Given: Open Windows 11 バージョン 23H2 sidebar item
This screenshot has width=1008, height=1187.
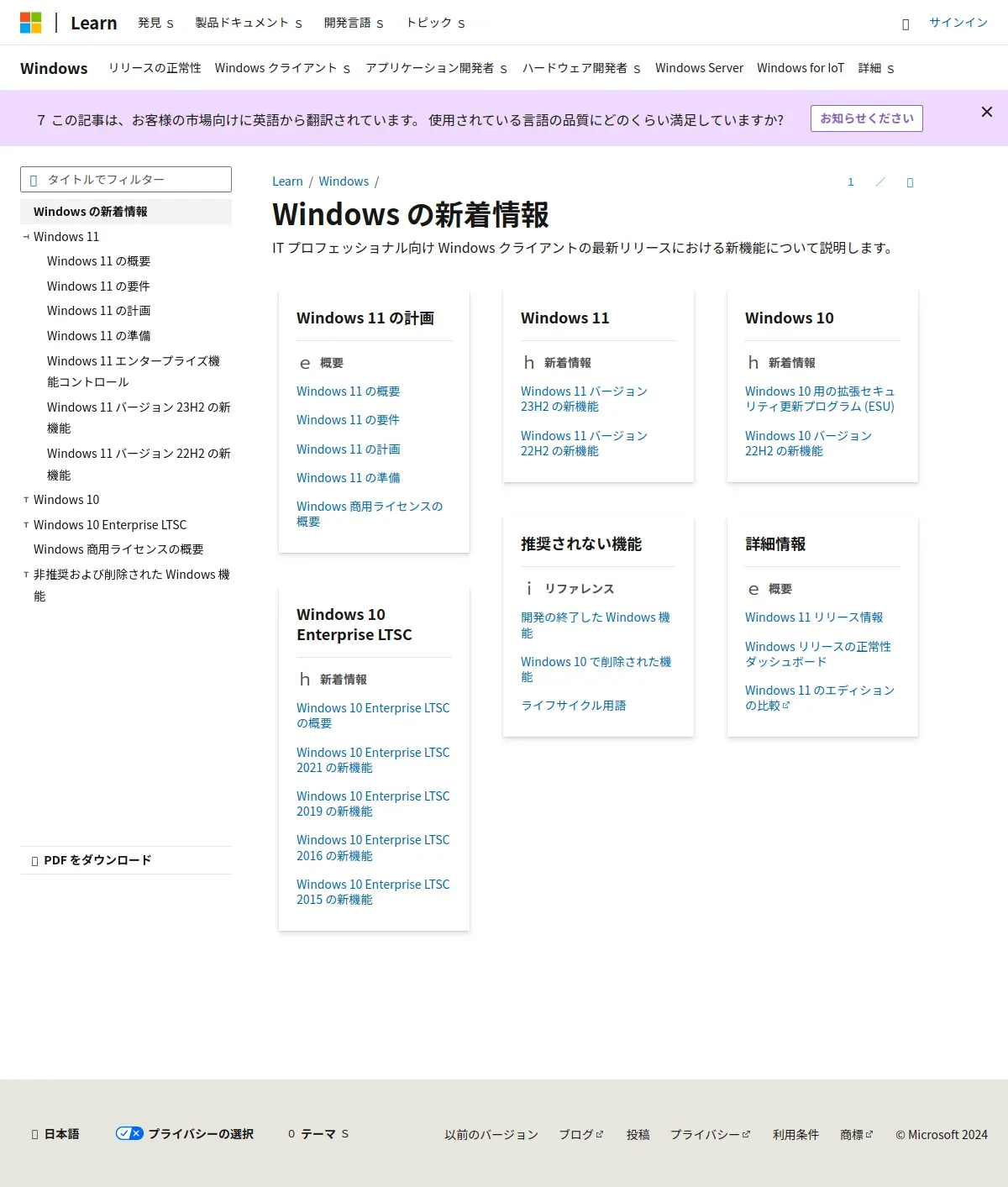Looking at the screenshot, I should [139, 418].
